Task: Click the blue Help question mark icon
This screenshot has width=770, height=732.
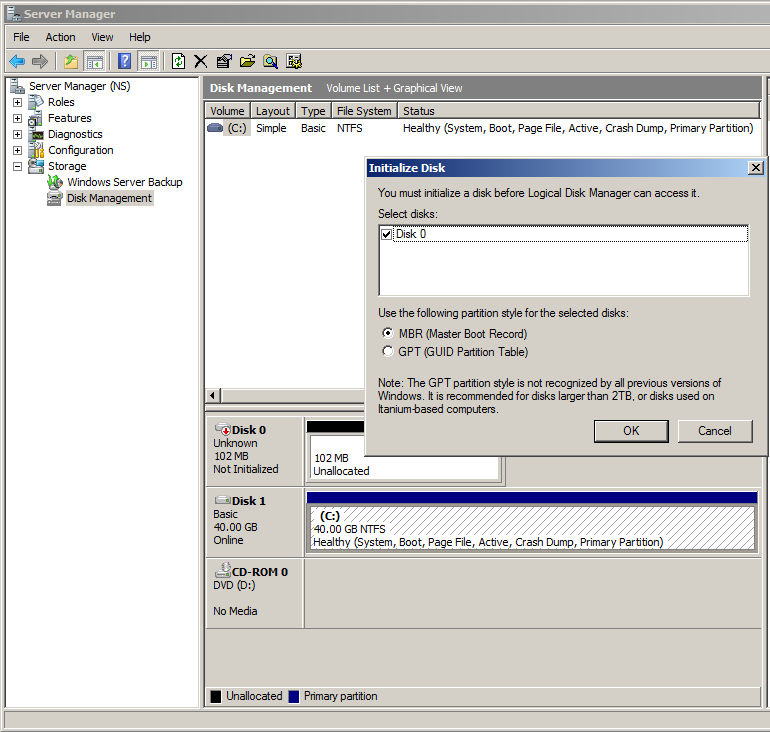Action: 124,61
